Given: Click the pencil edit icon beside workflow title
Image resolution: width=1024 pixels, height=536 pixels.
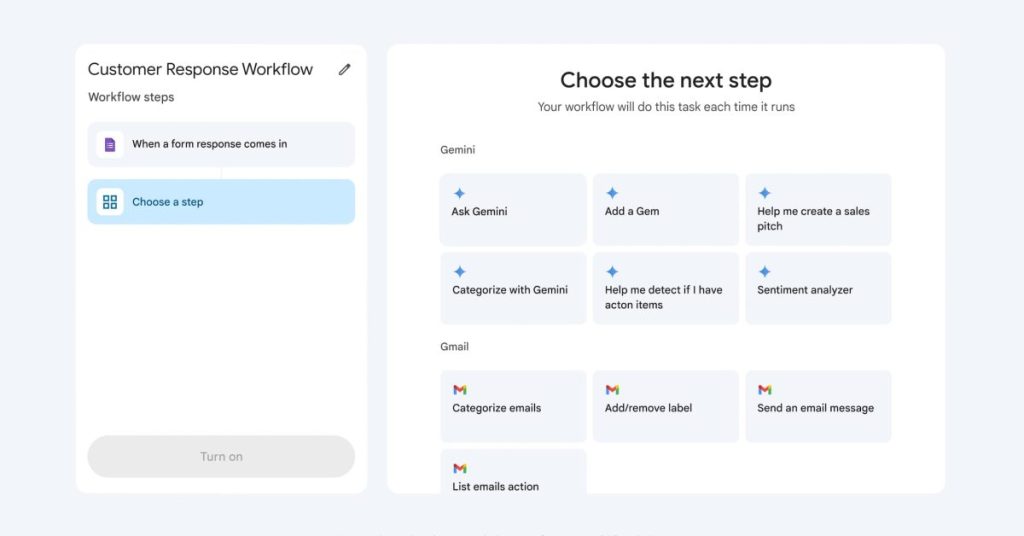Looking at the screenshot, I should [344, 69].
